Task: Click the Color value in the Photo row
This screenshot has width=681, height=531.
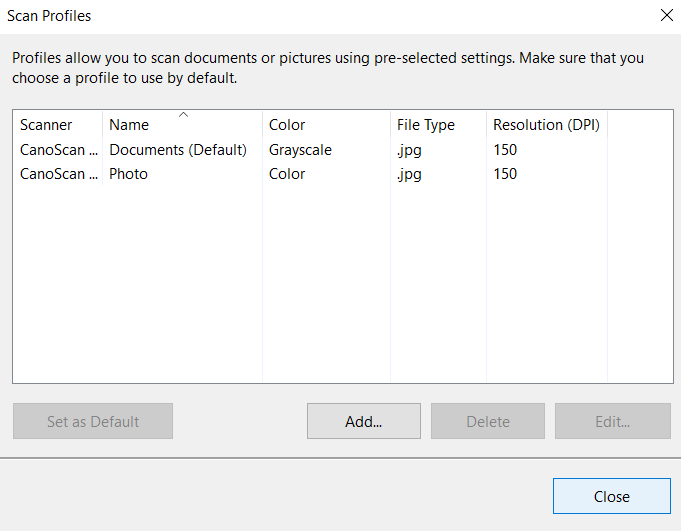Action: (x=287, y=174)
